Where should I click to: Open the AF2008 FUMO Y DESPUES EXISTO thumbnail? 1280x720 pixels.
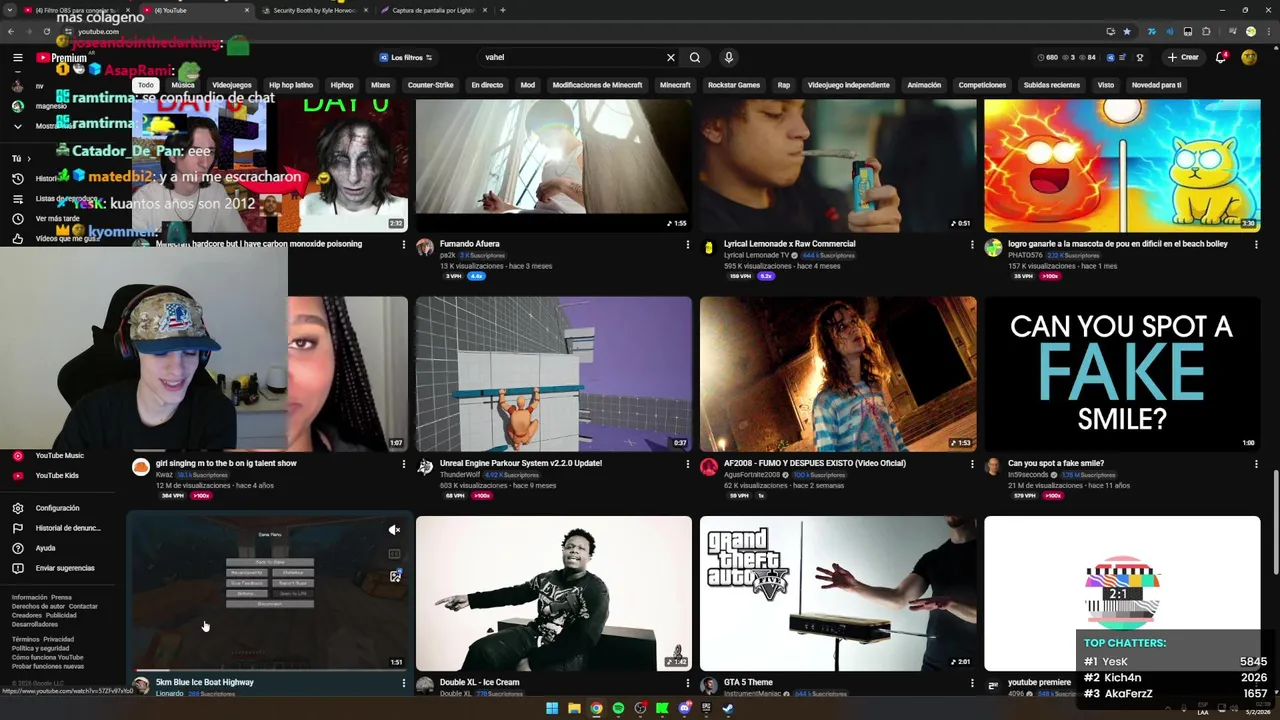click(x=838, y=374)
